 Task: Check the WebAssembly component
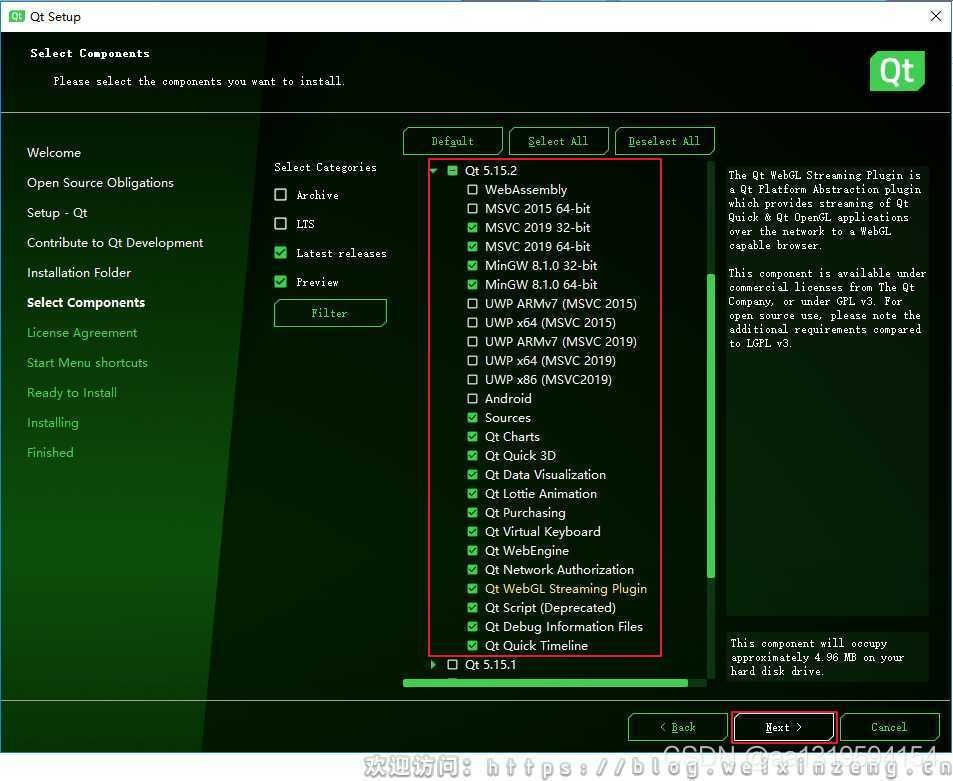pos(472,190)
